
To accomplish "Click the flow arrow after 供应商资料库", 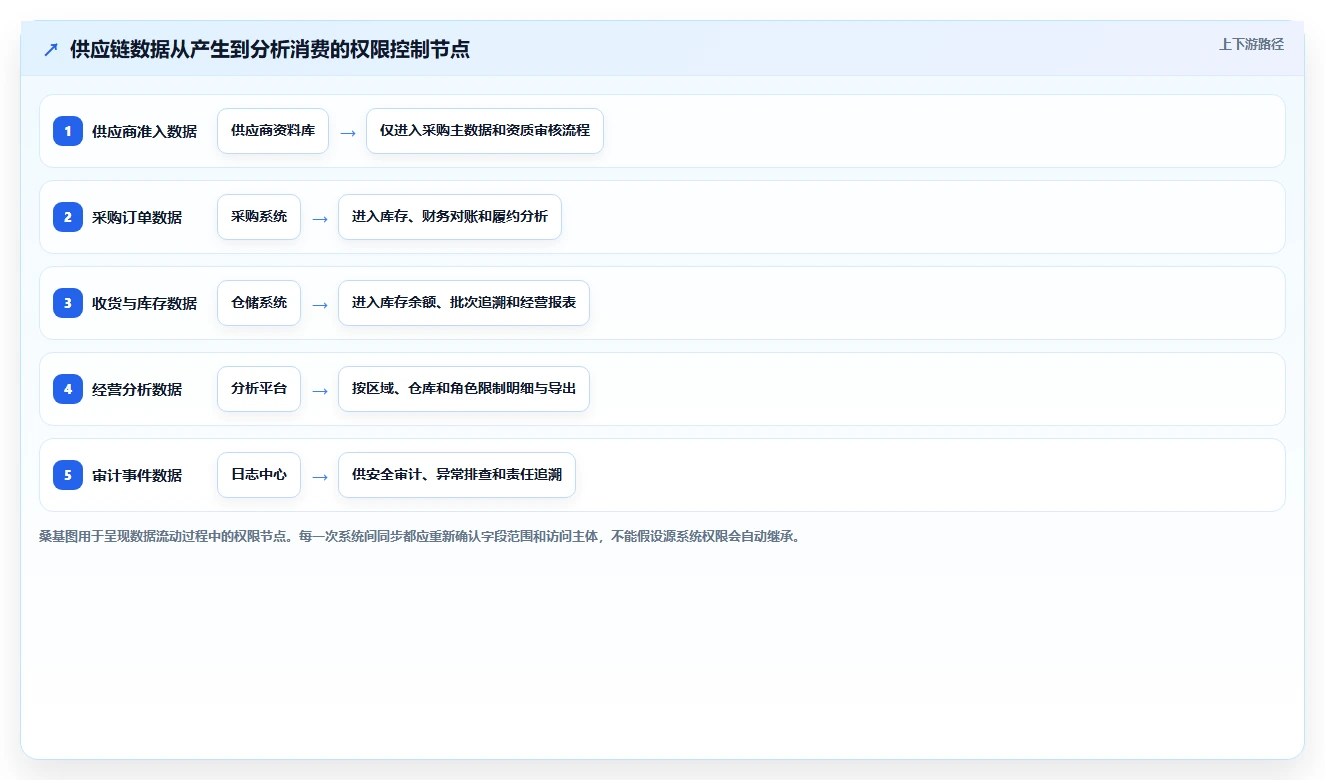I will tap(348, 132).
